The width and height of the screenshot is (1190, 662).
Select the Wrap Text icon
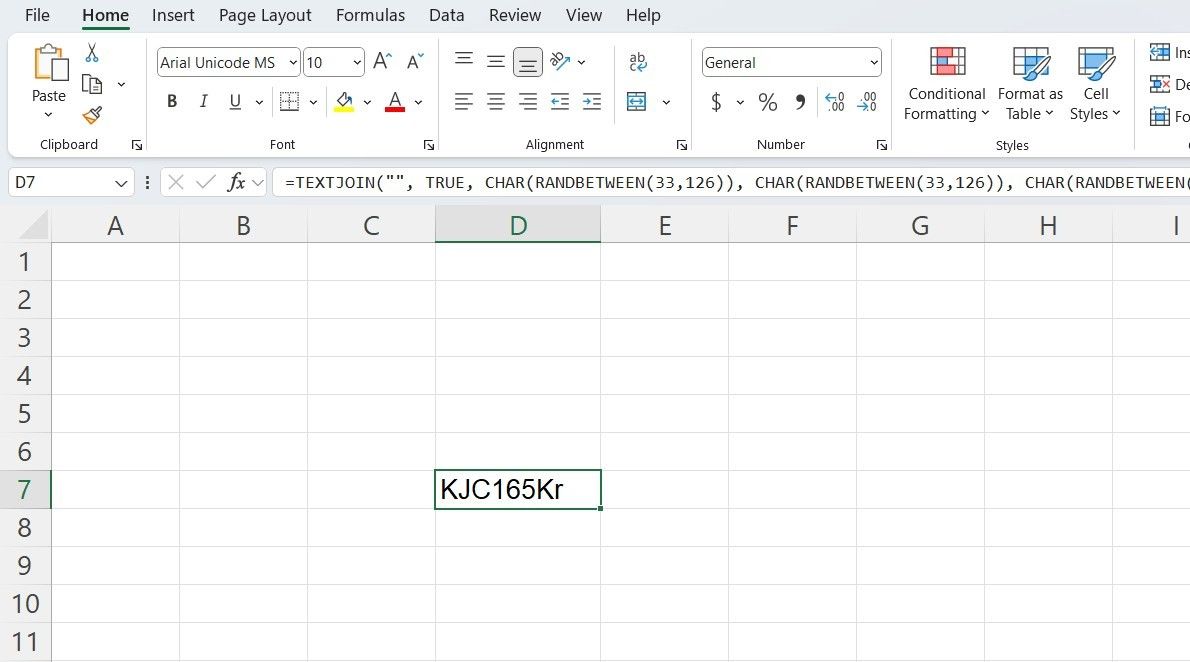[x=638, y=61]
